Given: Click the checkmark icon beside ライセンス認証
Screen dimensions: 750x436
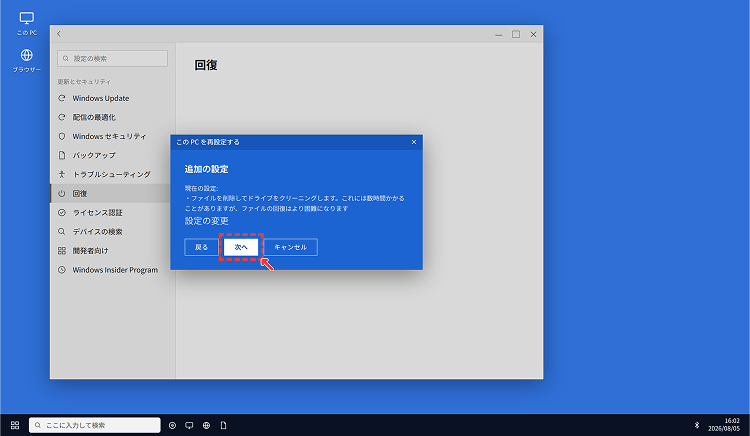Looking at the screenshot, I should click(62, 213).
